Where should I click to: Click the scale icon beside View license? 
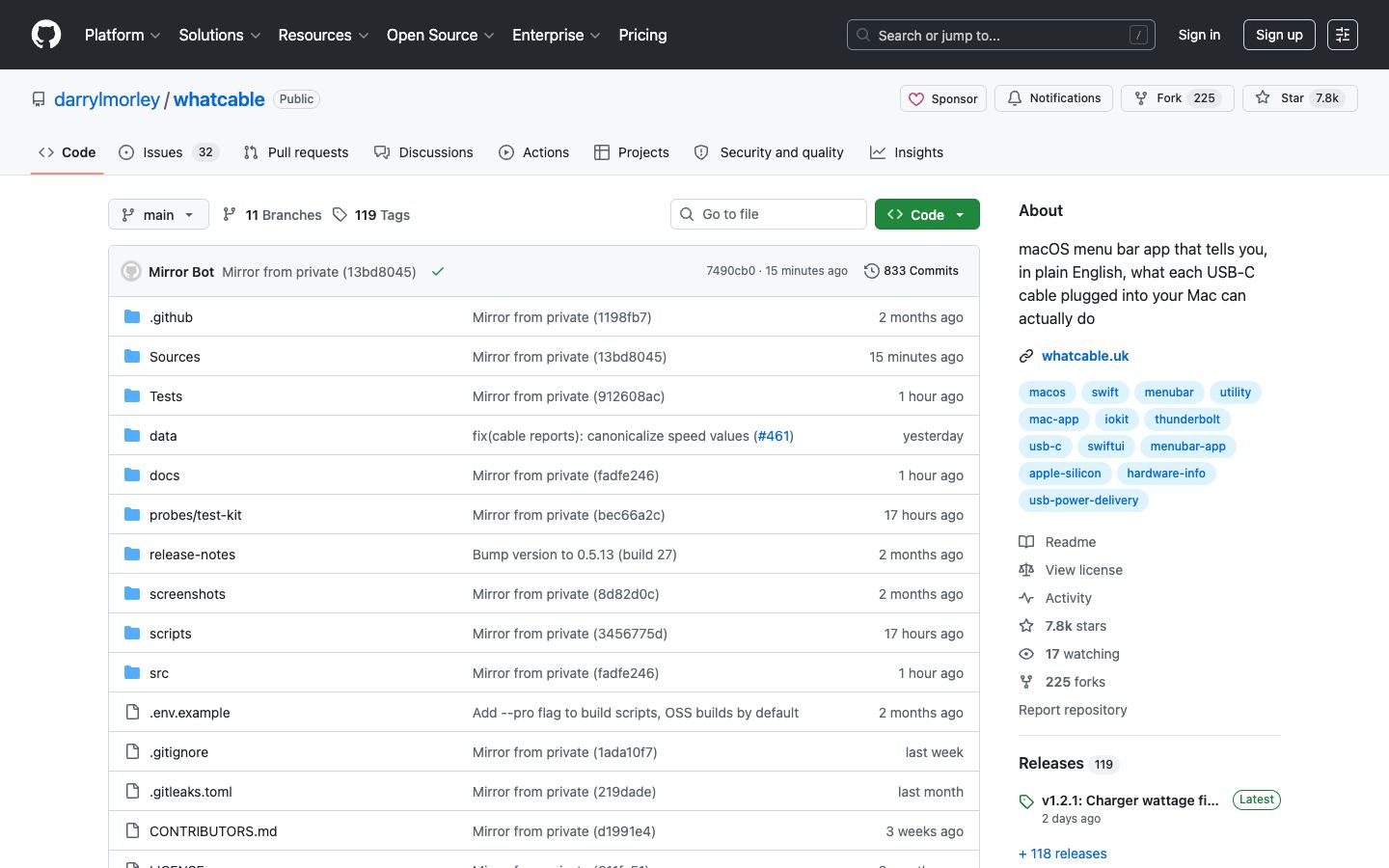point(1026,570)
